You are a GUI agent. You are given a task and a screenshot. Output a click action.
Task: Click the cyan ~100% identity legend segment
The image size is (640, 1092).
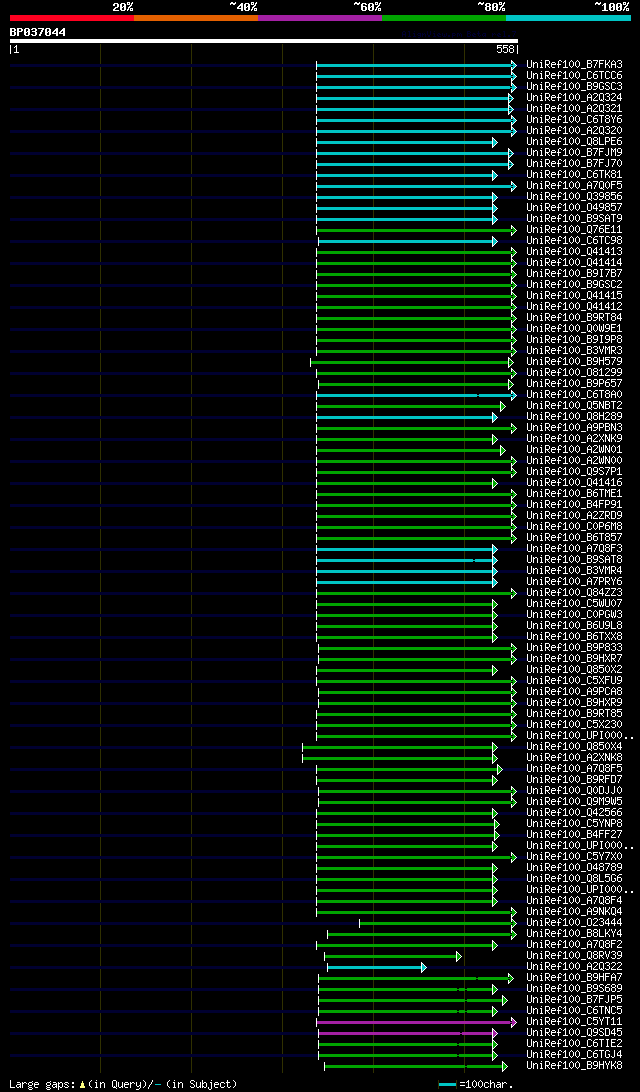[568, 17]
